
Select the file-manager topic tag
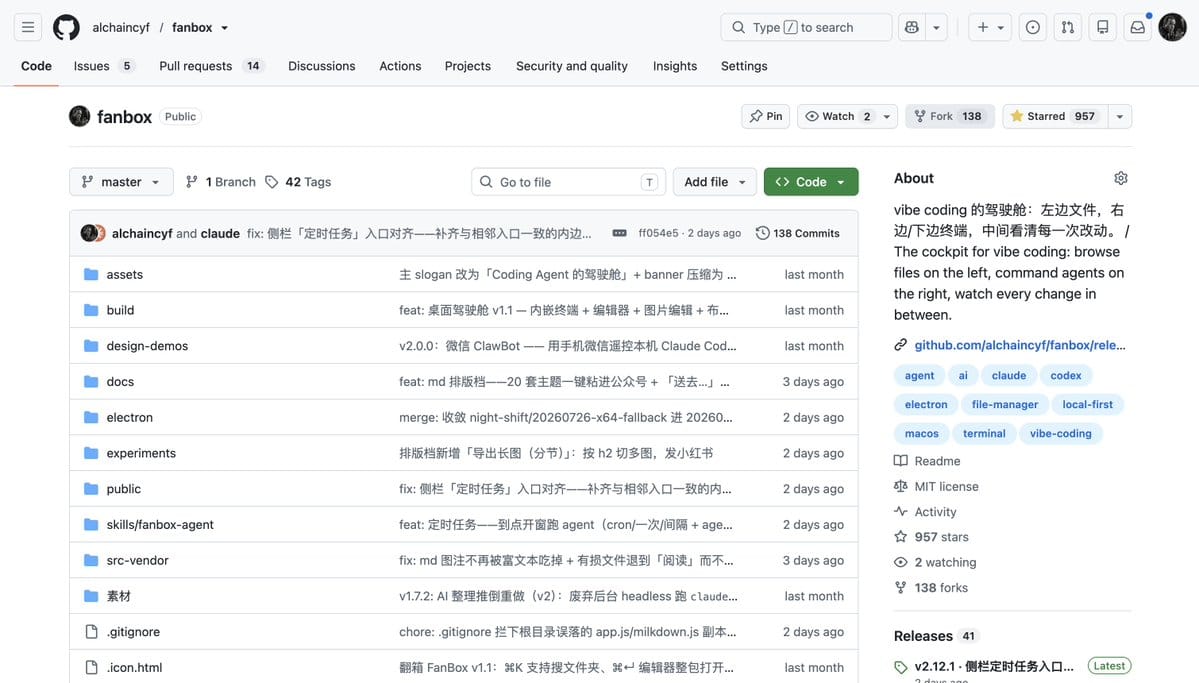[1005, 405]
